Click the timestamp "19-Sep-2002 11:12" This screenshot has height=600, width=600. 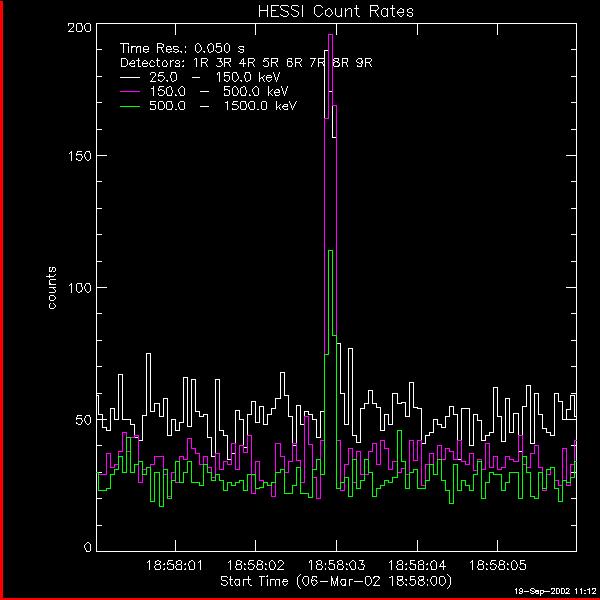point(555,591)
